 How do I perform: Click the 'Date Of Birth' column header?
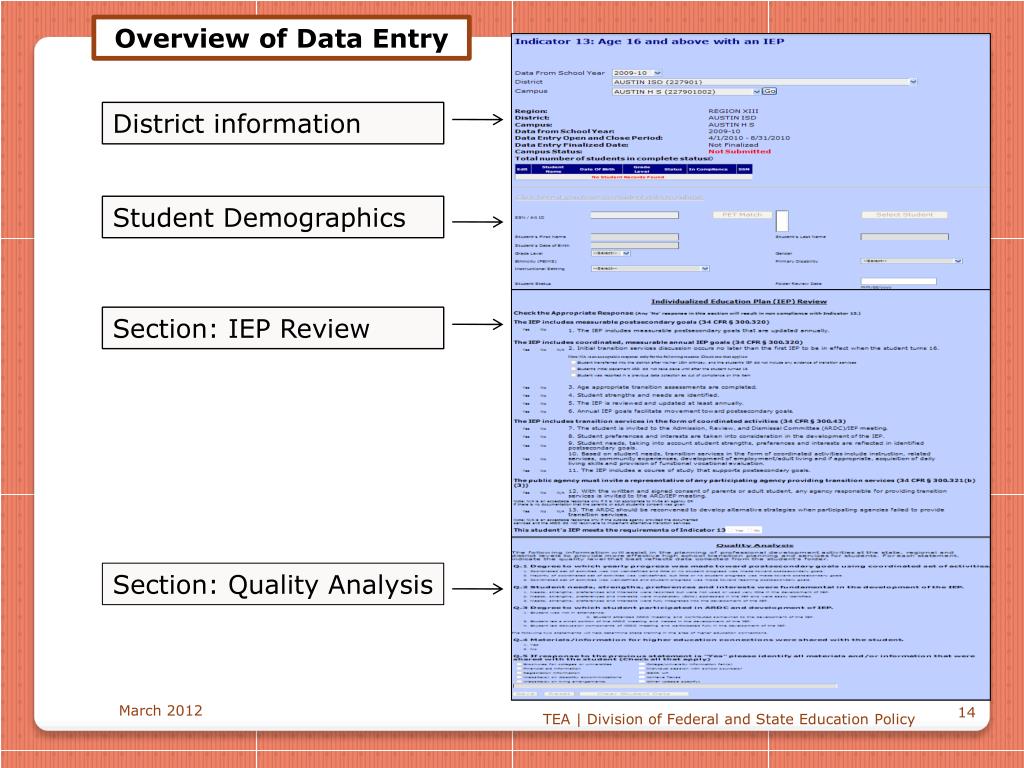(597, 169)
